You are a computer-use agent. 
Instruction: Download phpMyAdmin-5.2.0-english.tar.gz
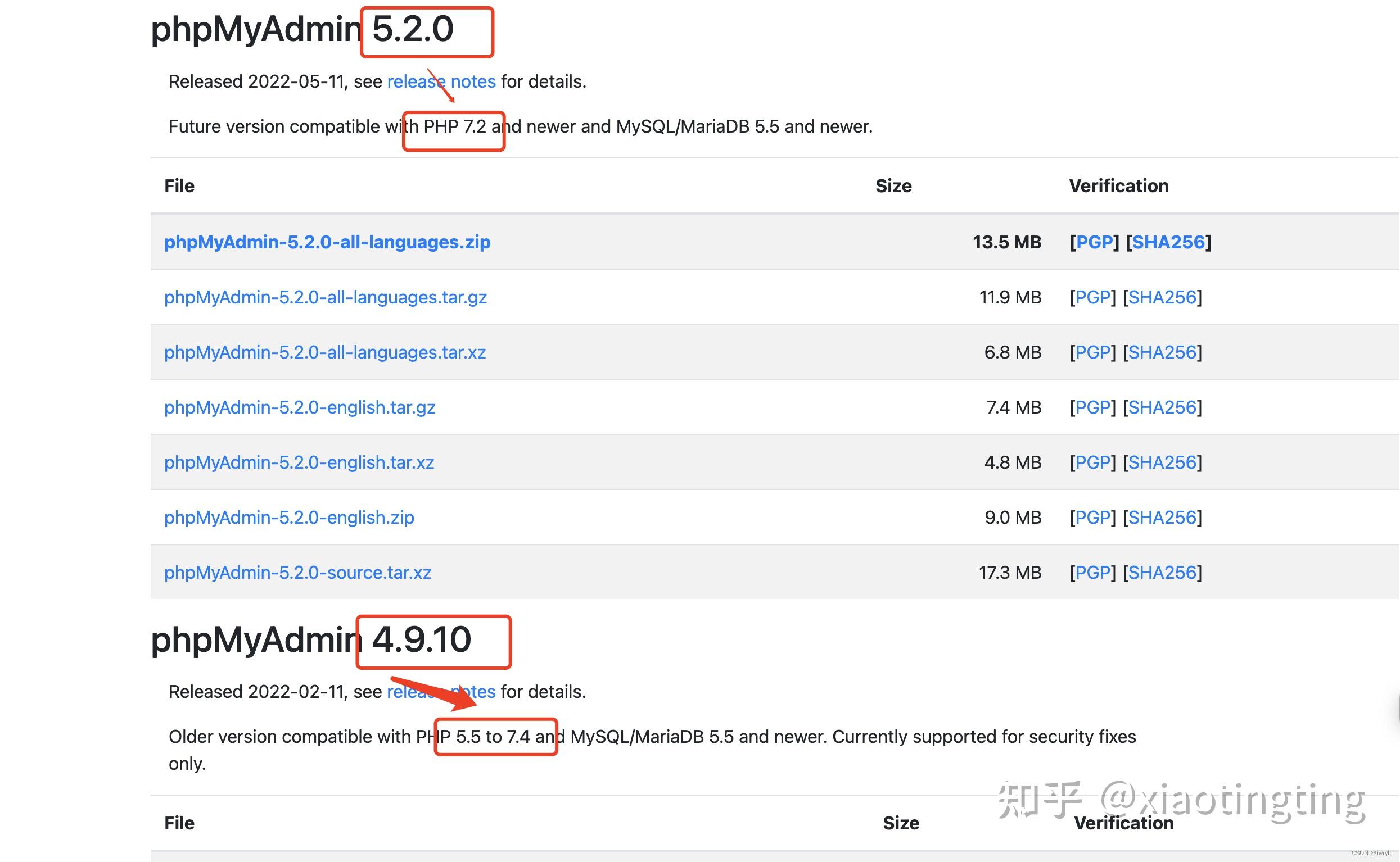299,407
